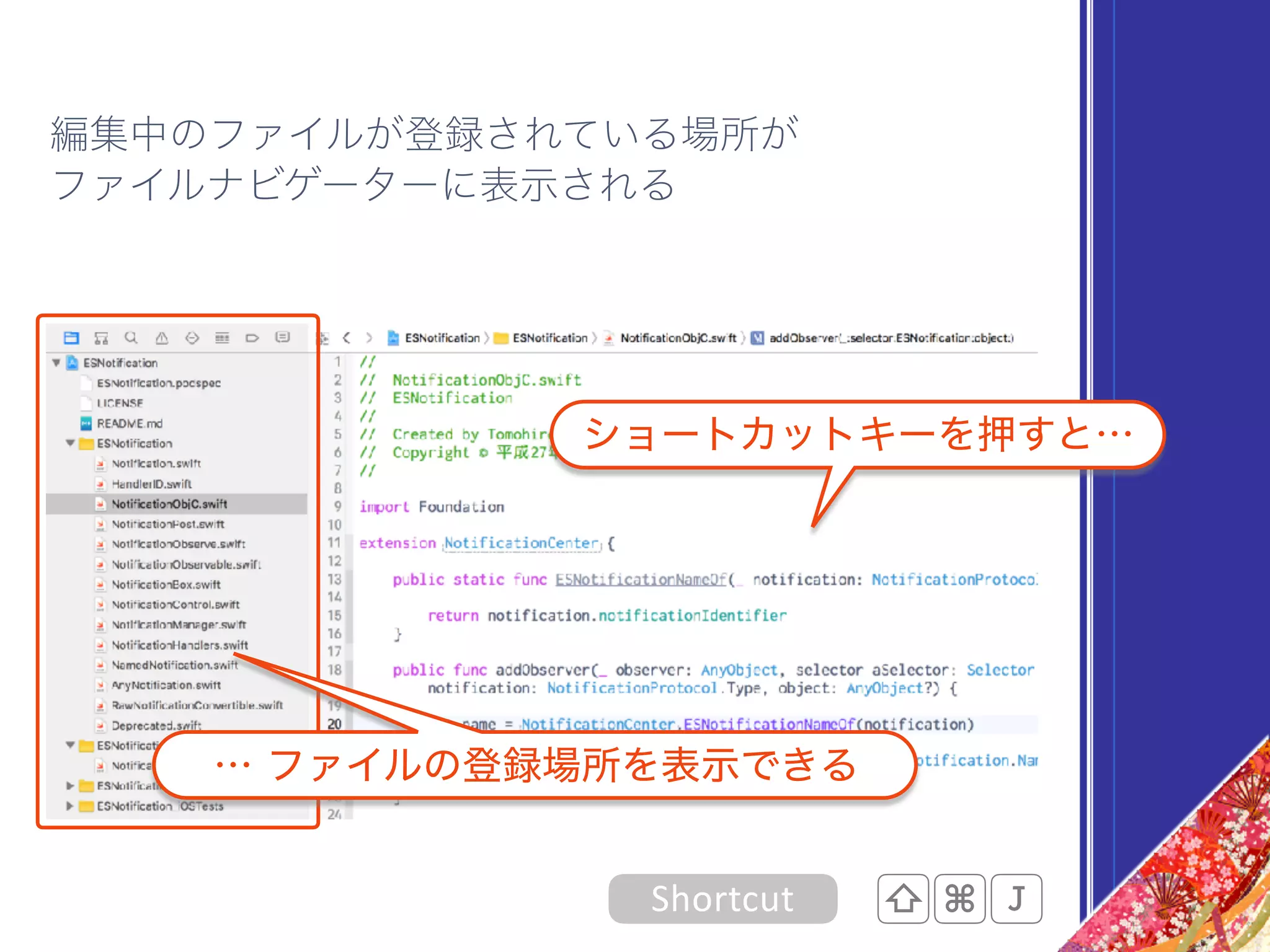
Task: Select RawNotificationConvertible.swift file
Action: coord(197,705)
